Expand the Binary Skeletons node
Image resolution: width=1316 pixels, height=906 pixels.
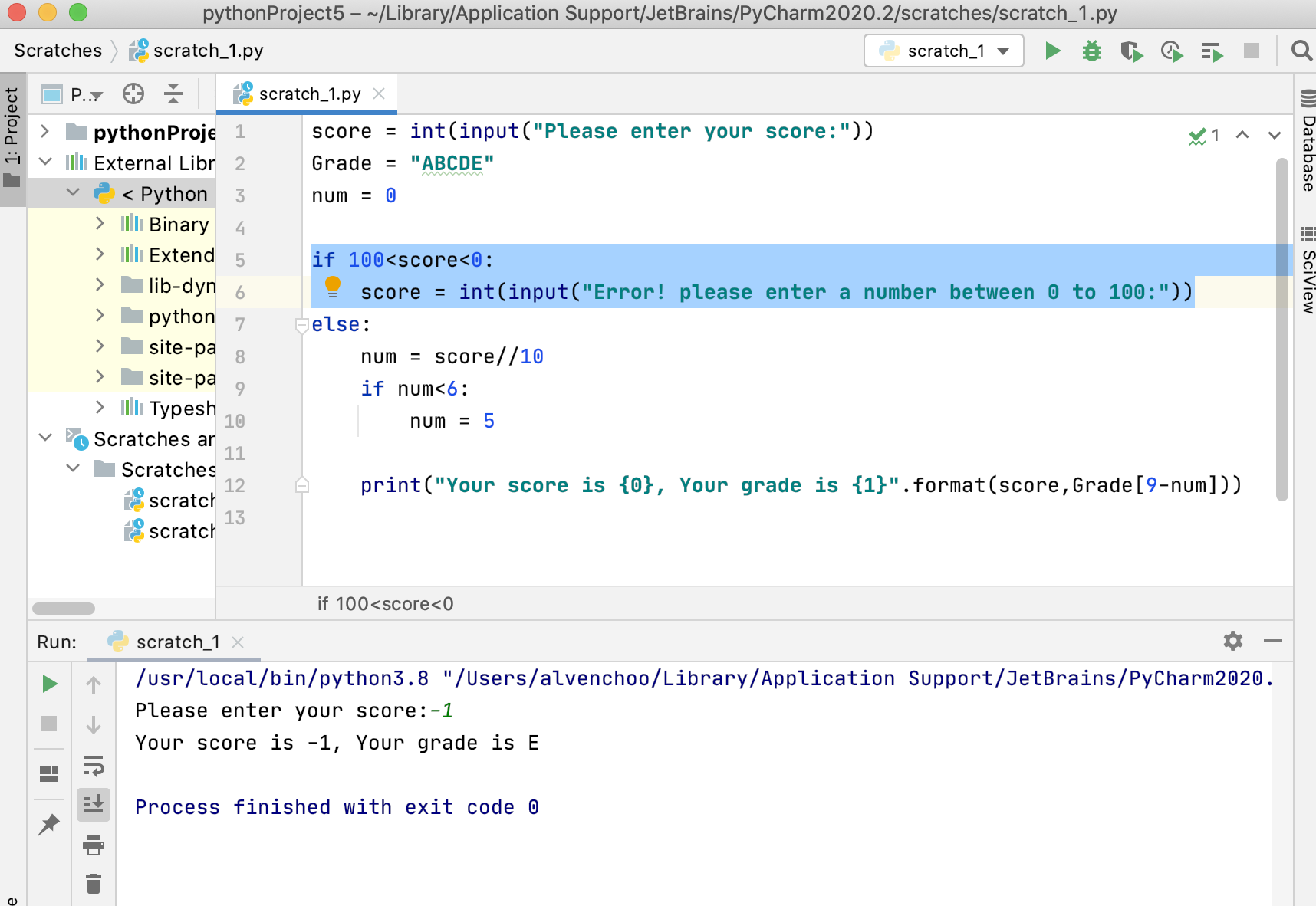[x=100, y=224]
